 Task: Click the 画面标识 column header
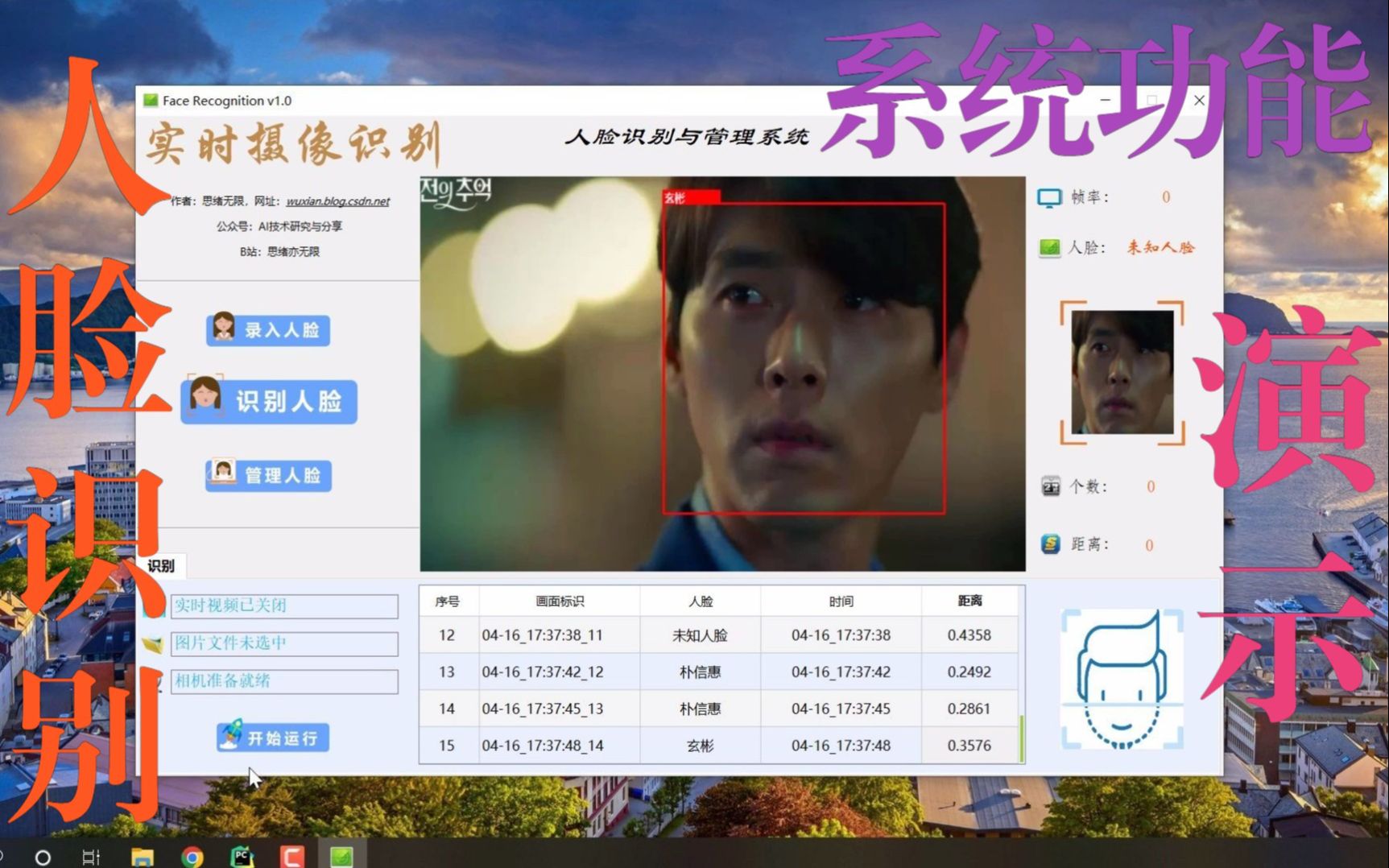pyautogui.click(x=560, y=601)
